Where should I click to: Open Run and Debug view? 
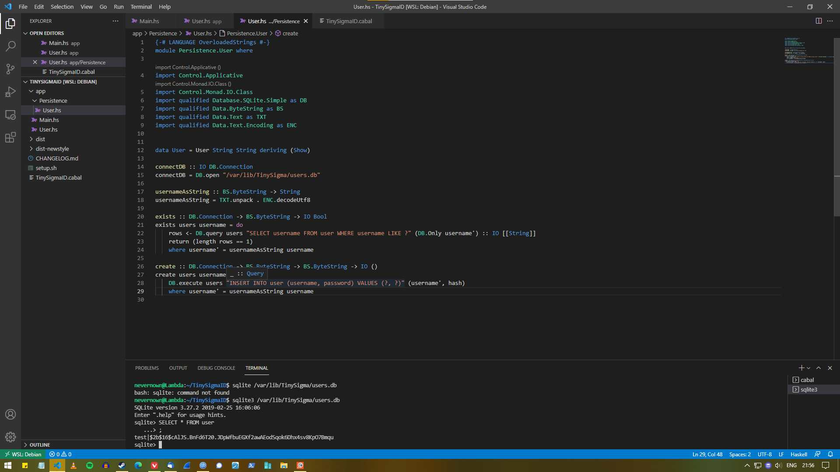click(10, 92)
